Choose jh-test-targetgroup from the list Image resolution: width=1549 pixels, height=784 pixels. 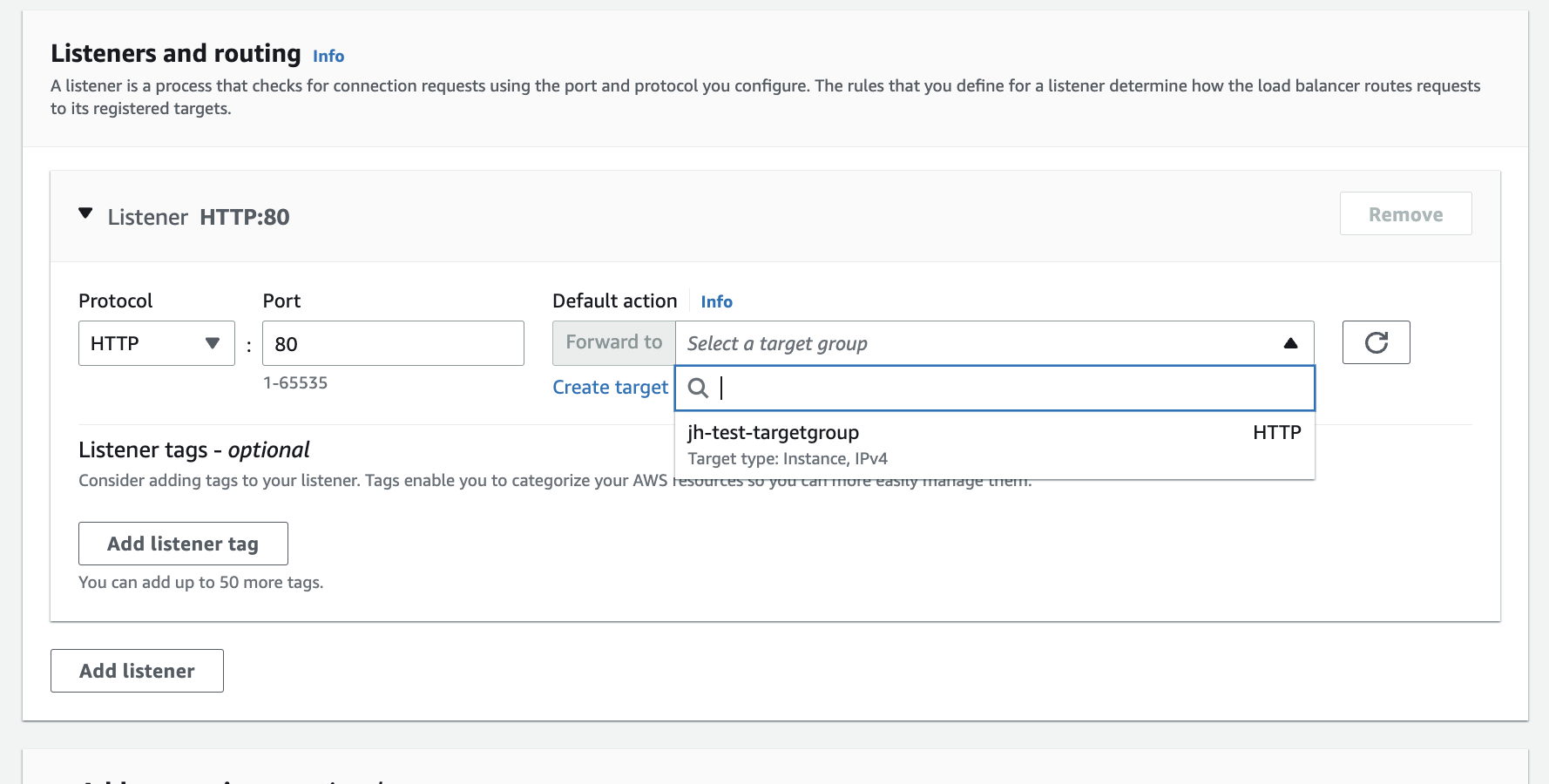994,444
